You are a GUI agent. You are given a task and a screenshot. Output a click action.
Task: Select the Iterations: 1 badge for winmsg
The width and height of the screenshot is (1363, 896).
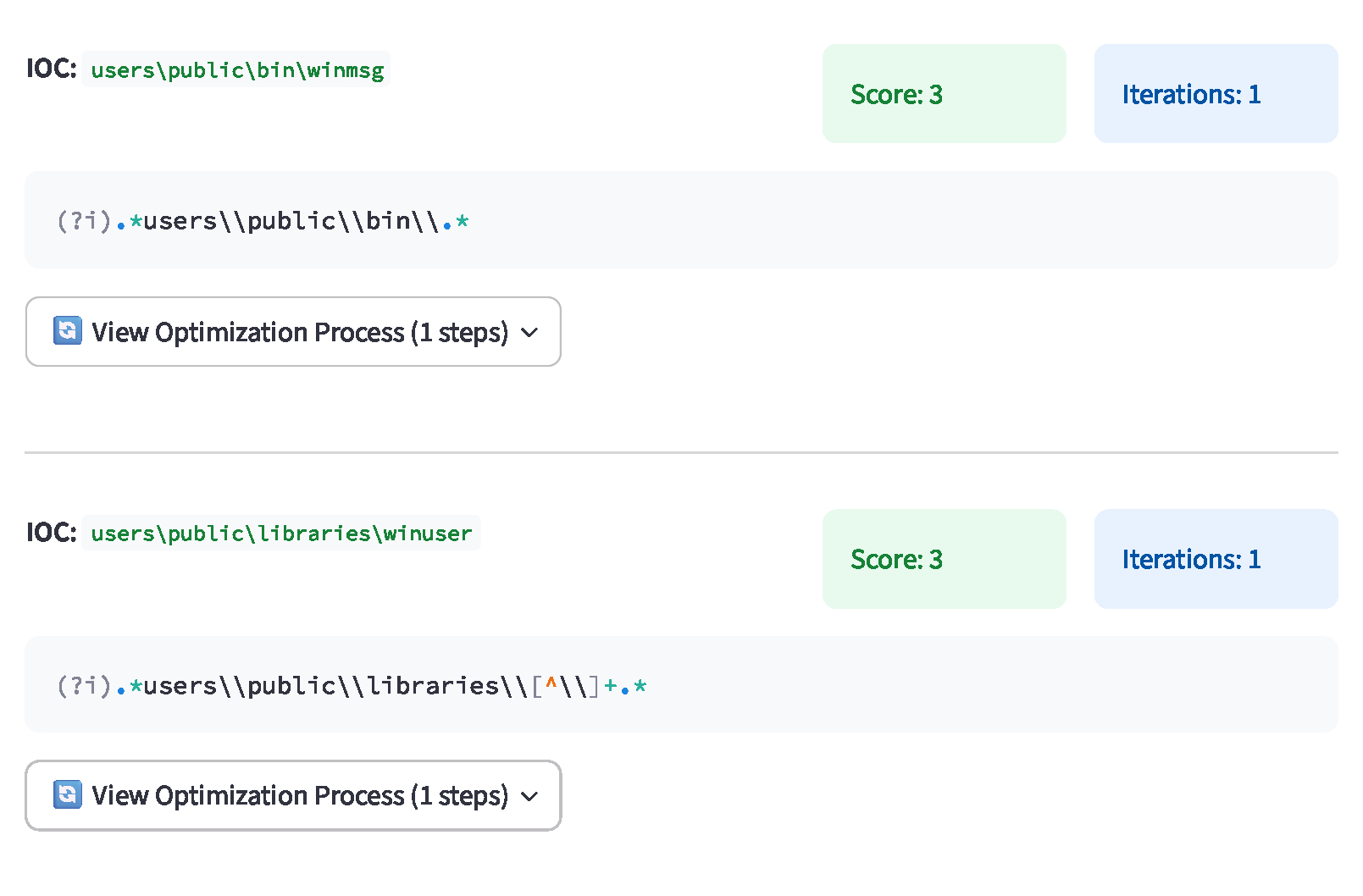pyautogui.click(x=1216, y=93)
